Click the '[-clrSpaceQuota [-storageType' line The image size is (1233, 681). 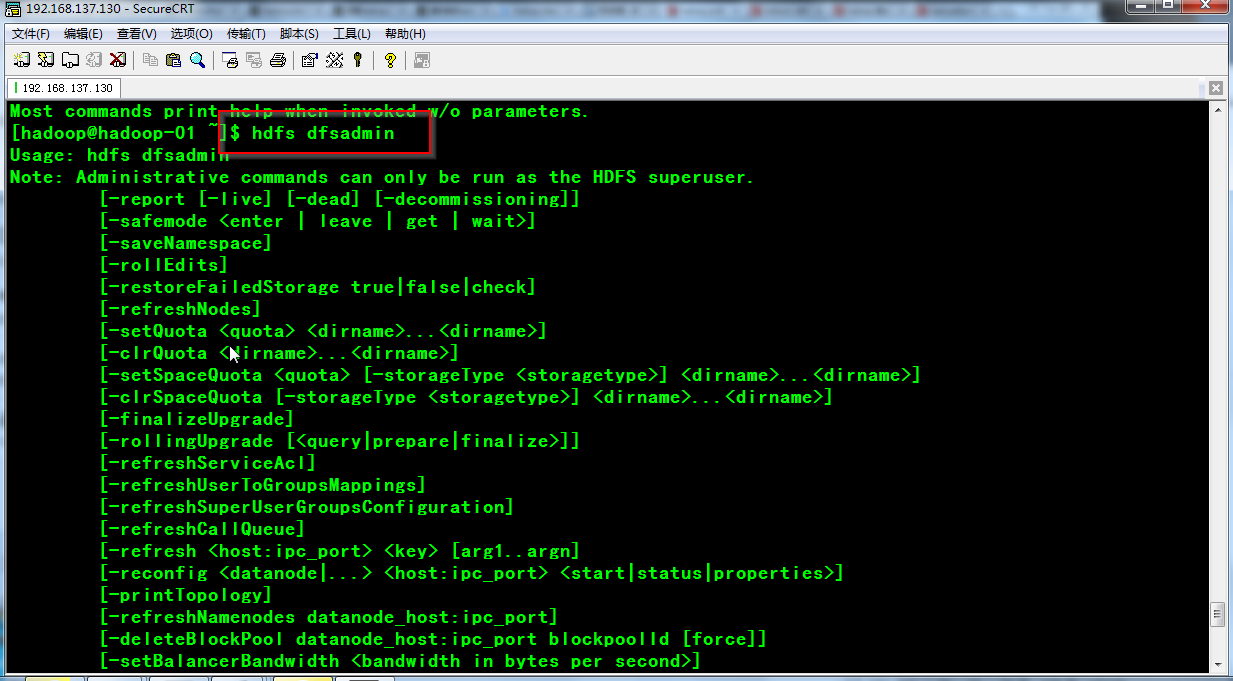click(x=466, y=397)
